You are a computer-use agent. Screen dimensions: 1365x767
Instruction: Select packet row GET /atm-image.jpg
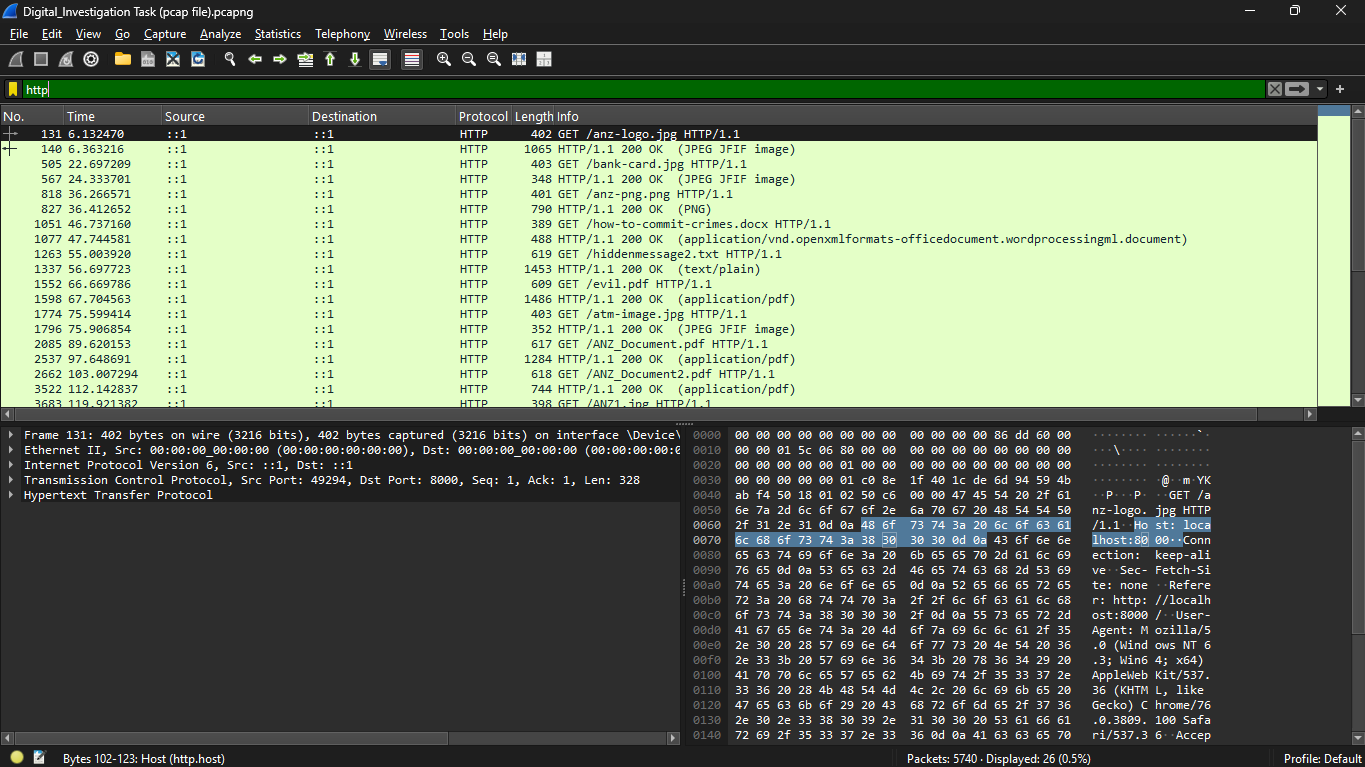coord(659,314)
